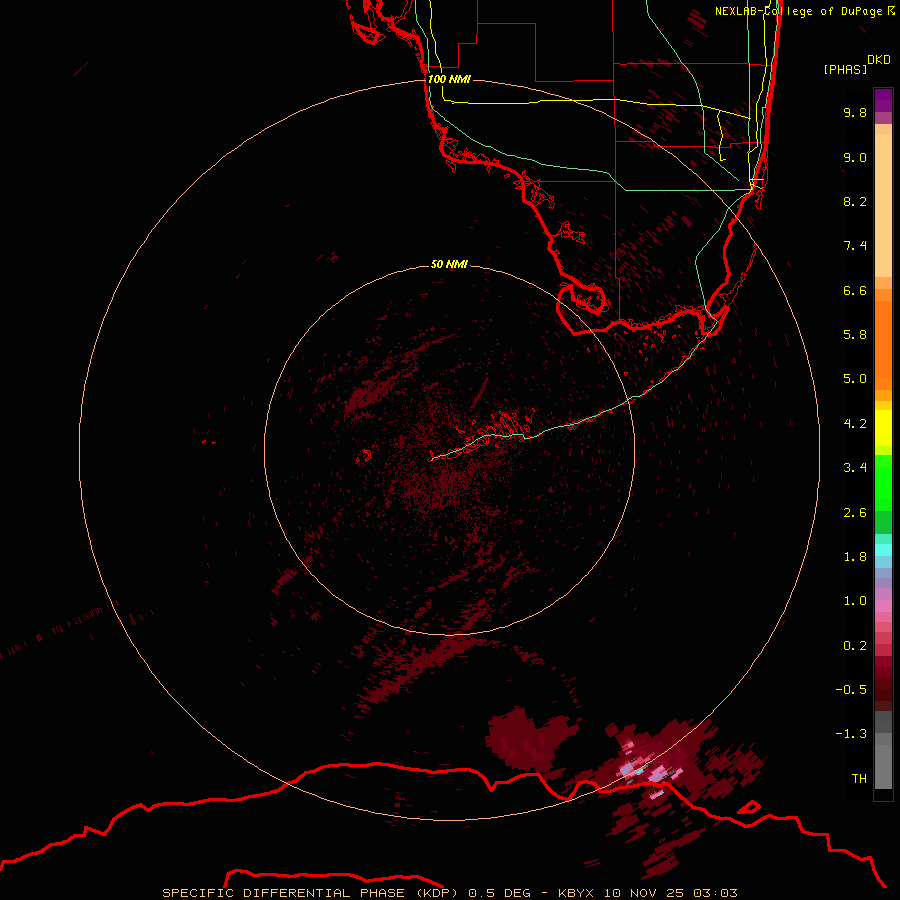Select the 1.0 scale value
Viewport: 900px width, 900px height.
(855, 601)
